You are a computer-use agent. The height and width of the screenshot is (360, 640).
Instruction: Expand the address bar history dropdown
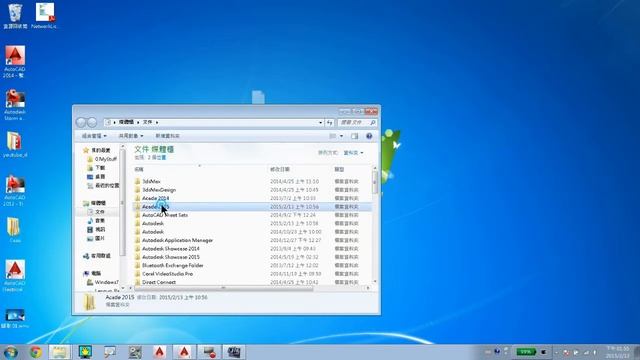320,122
